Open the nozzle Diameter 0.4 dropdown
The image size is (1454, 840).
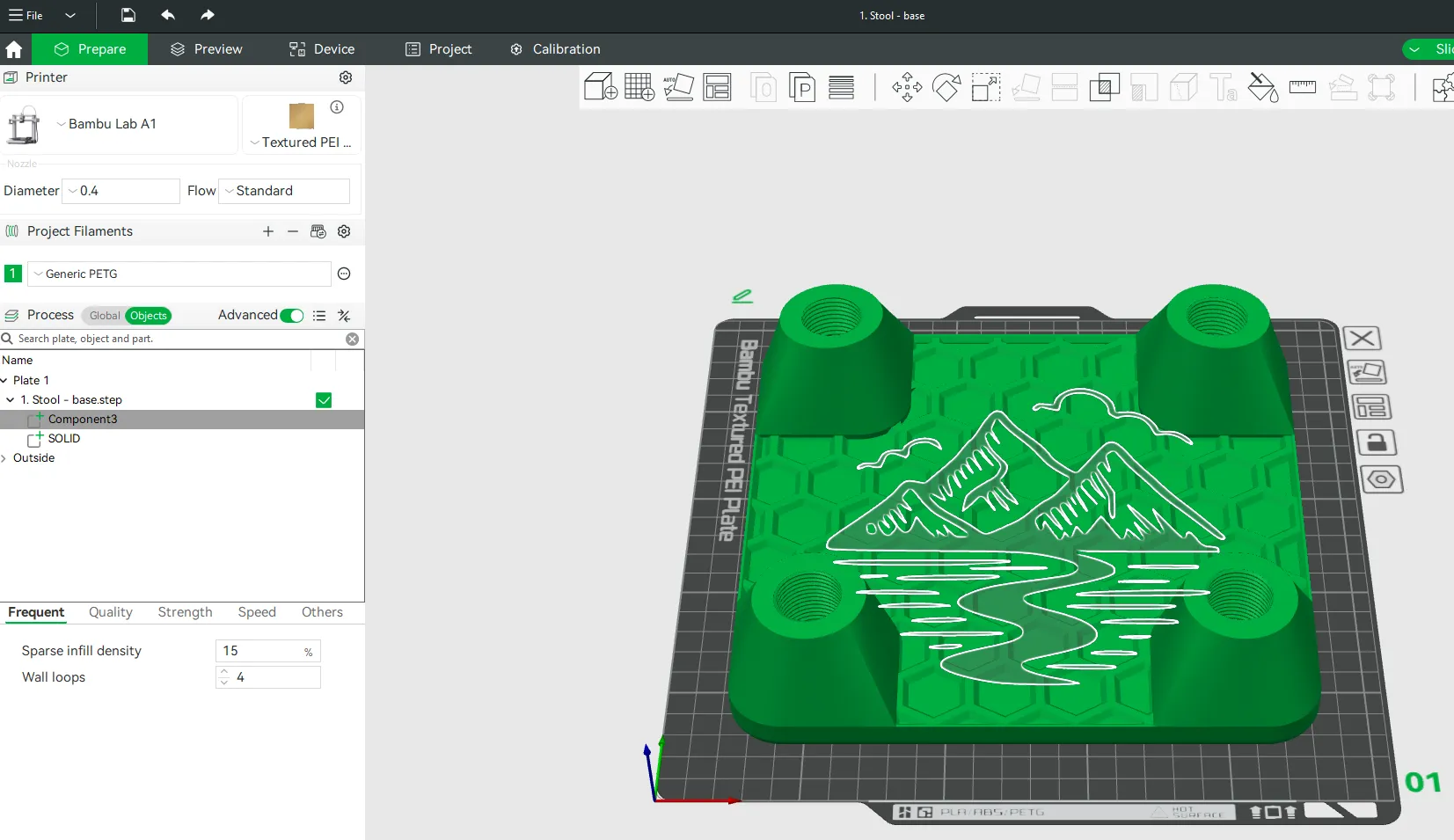(121, 191)
